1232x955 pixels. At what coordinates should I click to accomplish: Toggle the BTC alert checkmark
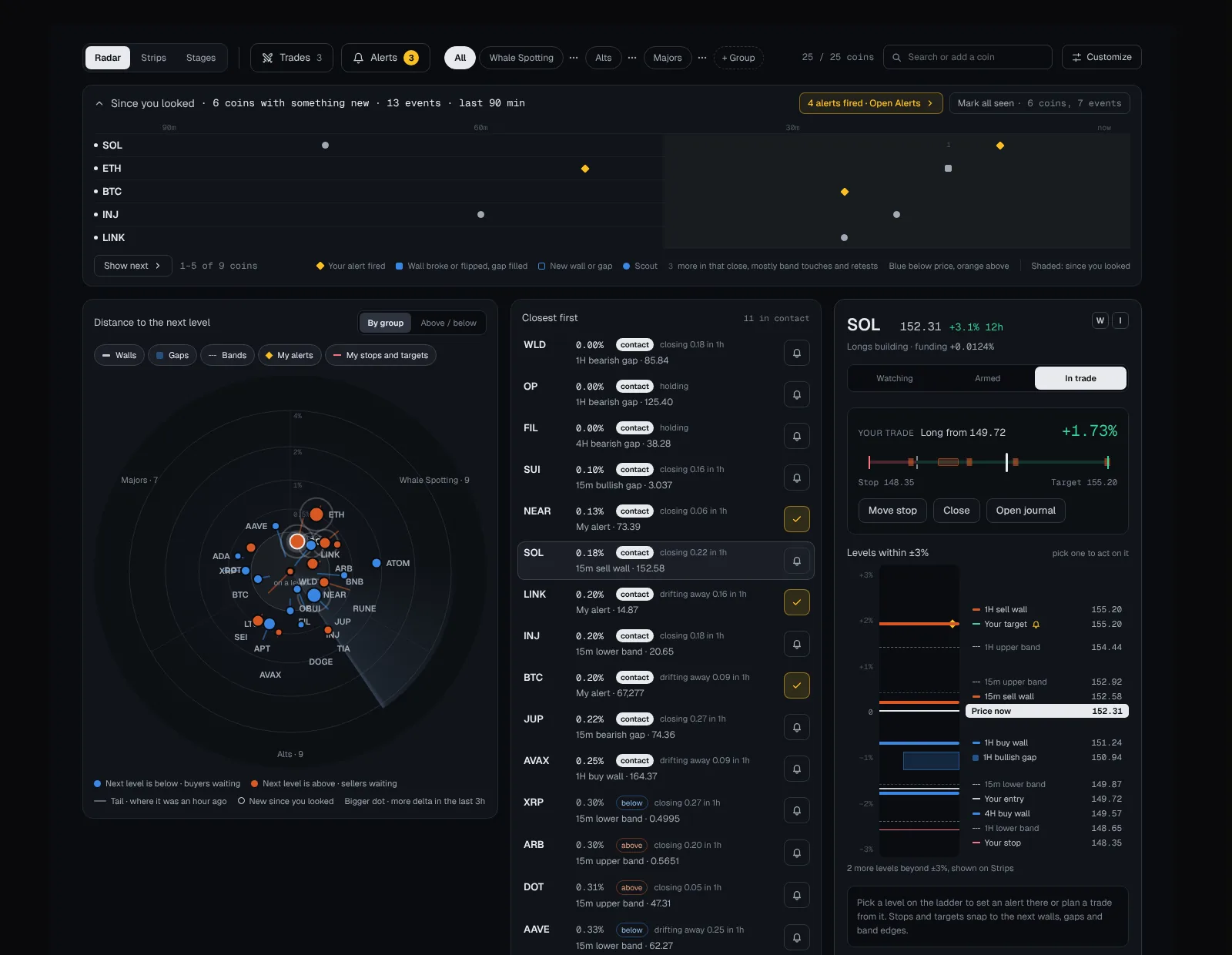tap(797, 685)
